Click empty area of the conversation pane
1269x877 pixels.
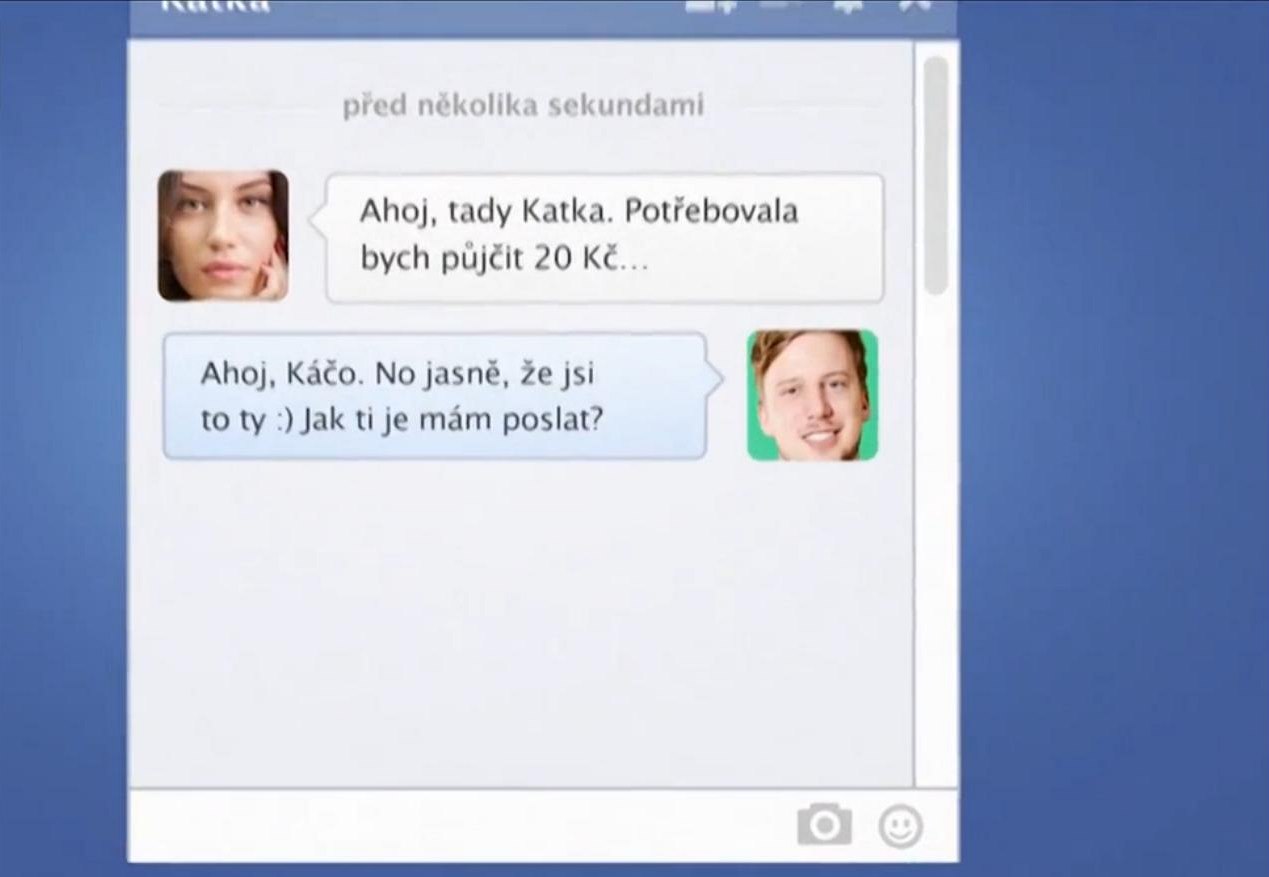pyautogui.click(x=520, y=620)
